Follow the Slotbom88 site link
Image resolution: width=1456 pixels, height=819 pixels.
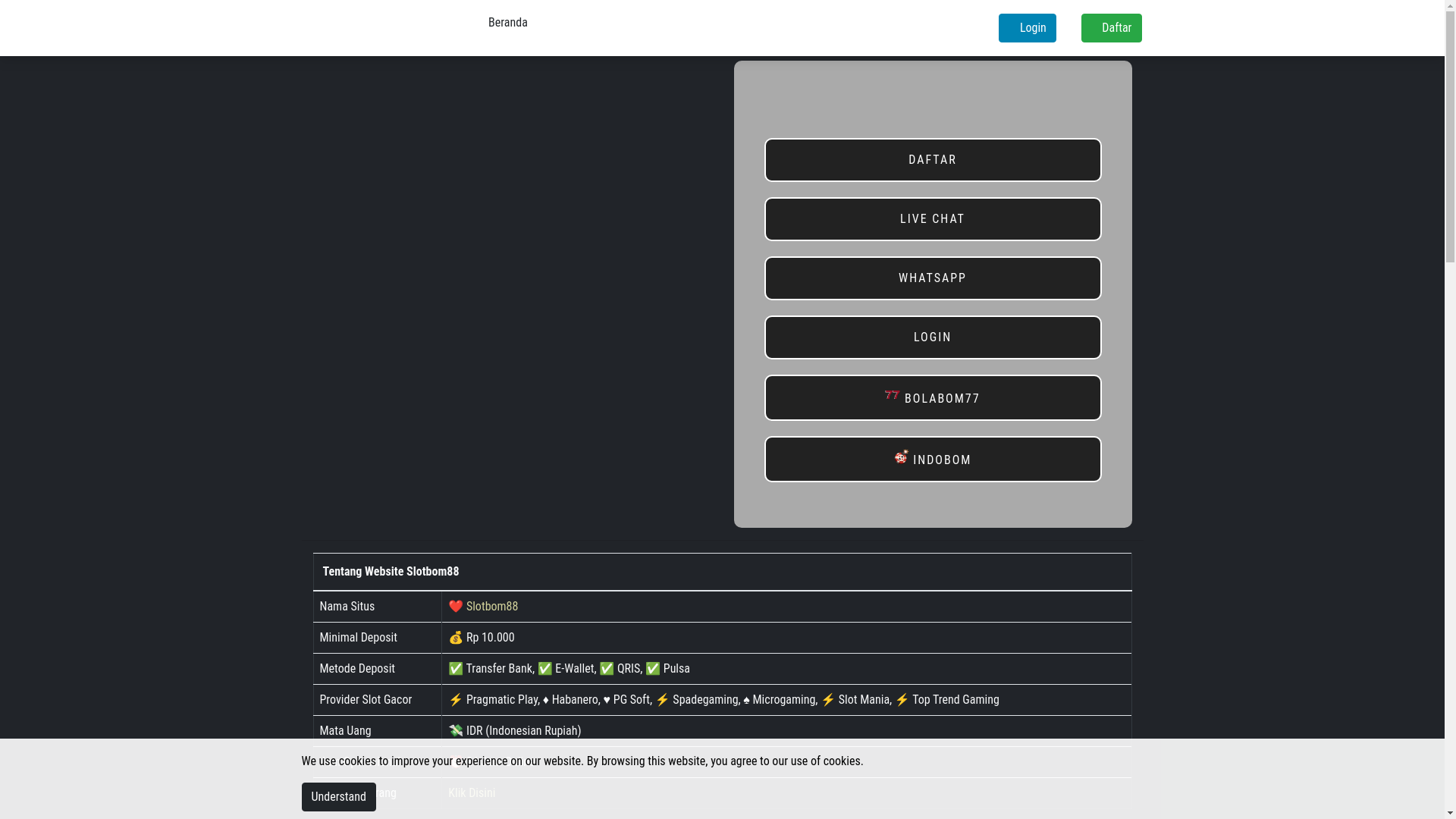click(491, 607)
